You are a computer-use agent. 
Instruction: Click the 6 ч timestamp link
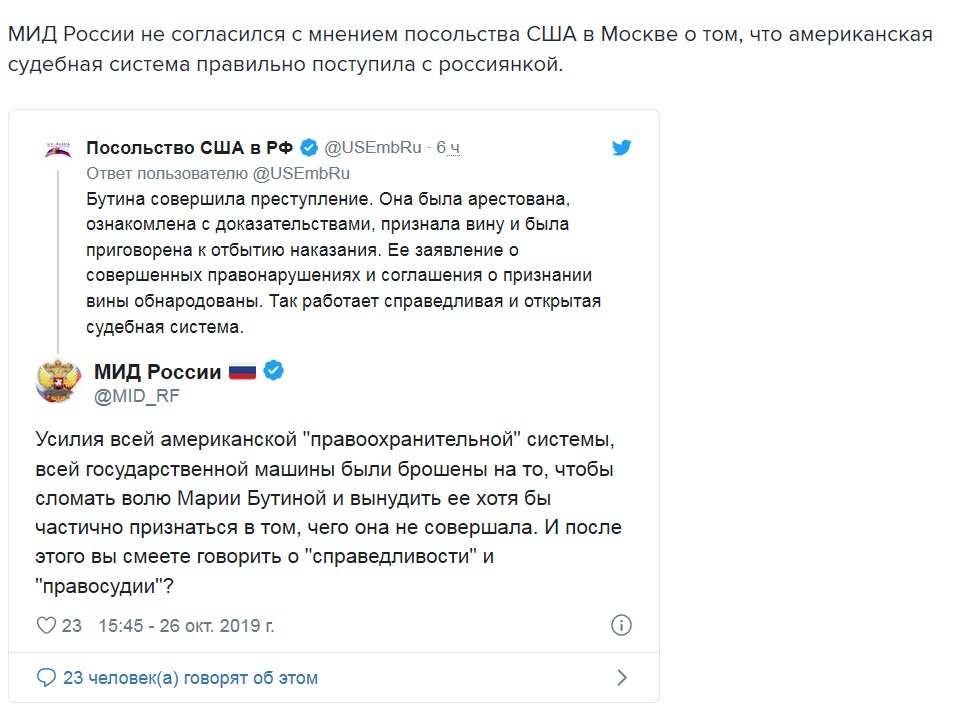(448, 148)
